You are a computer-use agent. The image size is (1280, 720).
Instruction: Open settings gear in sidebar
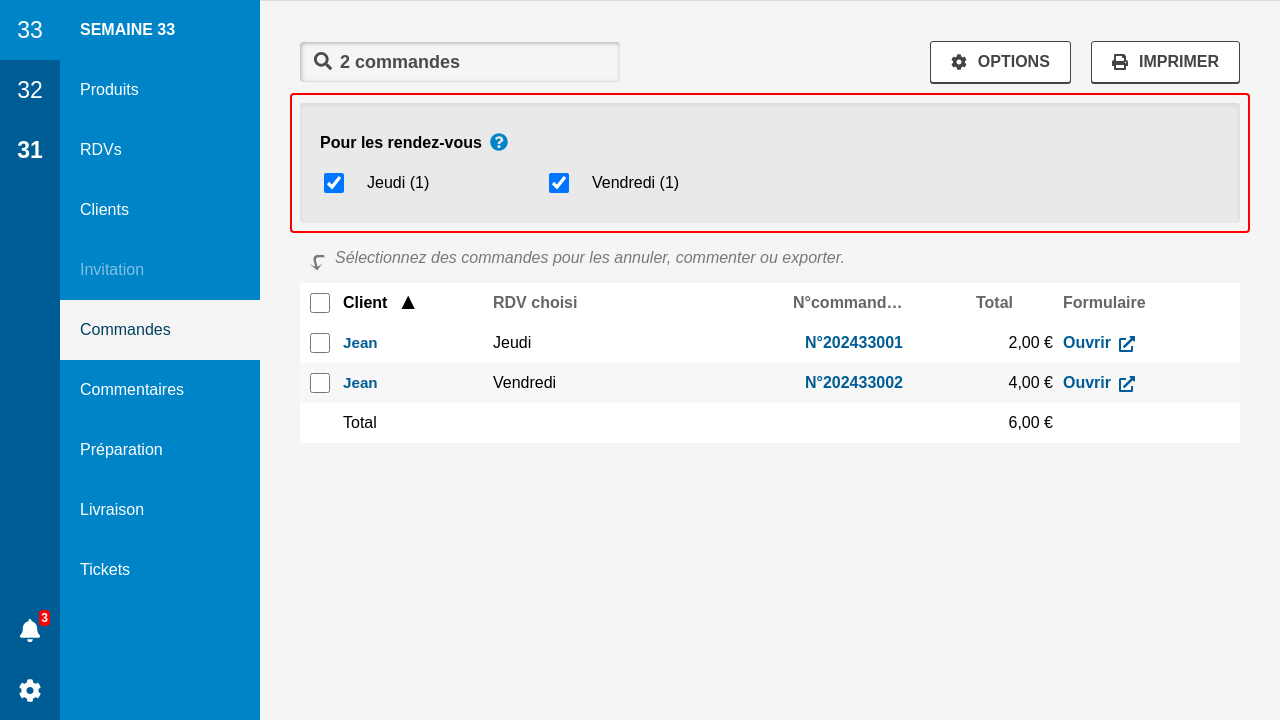(30, 690)
